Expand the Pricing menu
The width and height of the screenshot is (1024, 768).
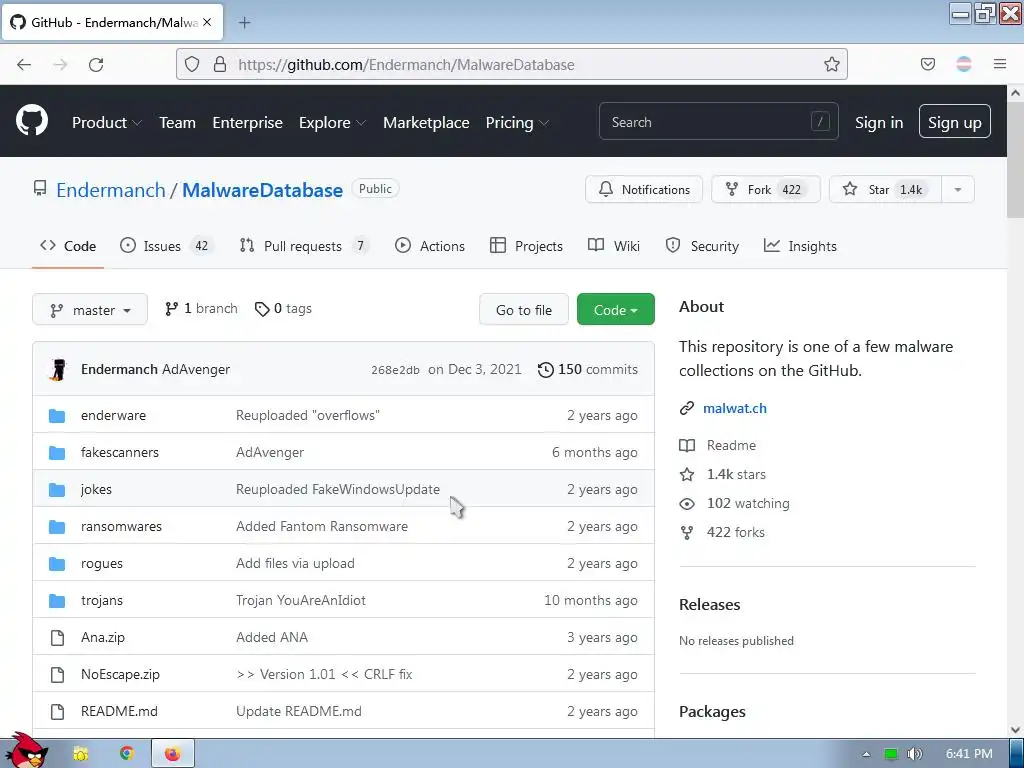pyautogui.click(x=517, y=122)
